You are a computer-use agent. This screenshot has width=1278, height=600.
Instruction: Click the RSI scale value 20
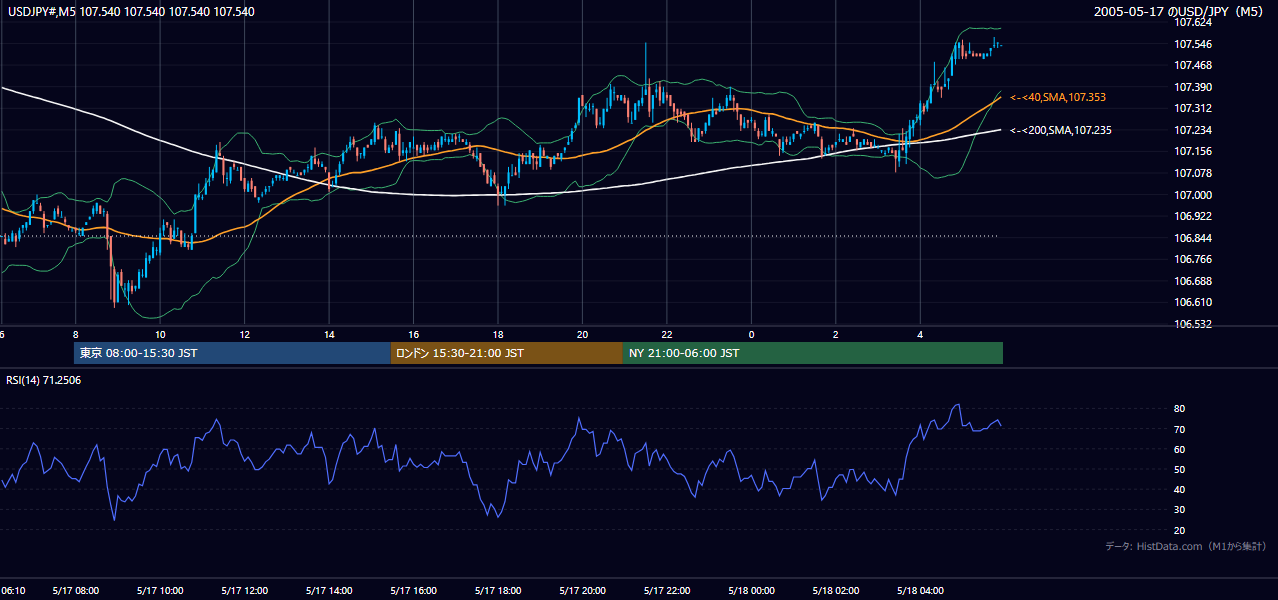[1179, 530]
